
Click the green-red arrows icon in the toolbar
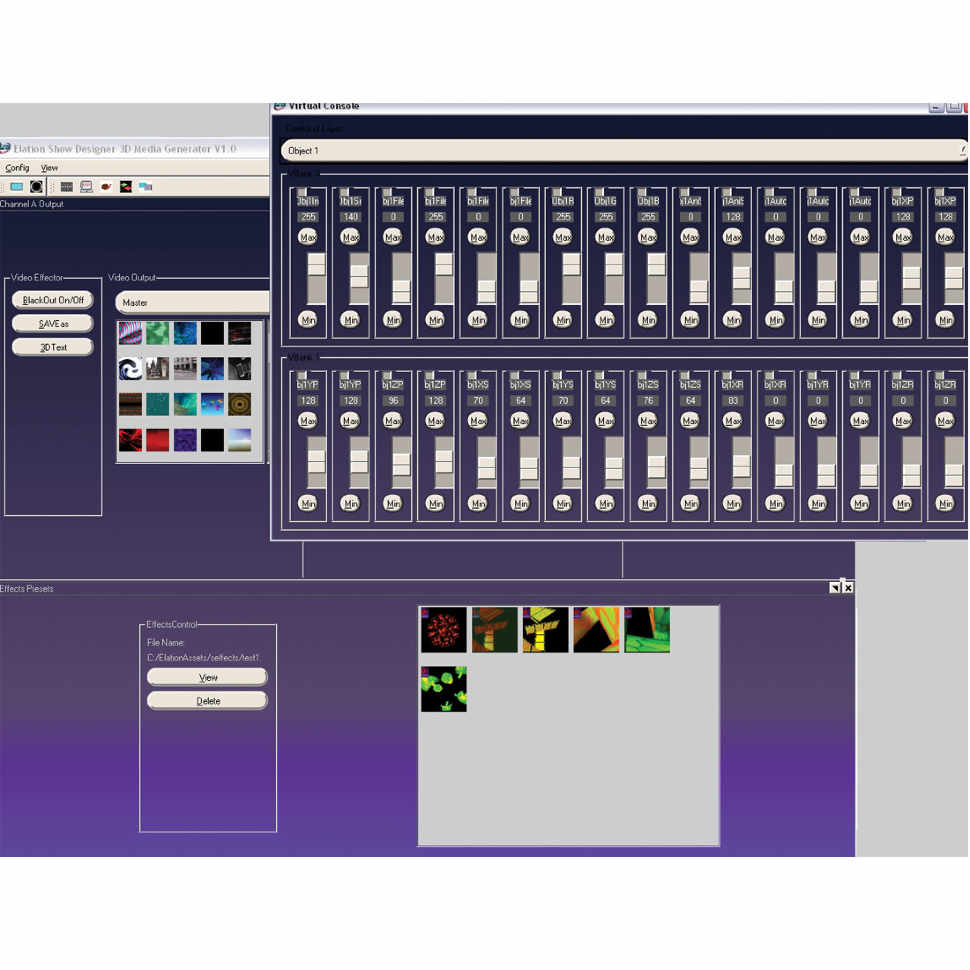[x=124, y=186]
